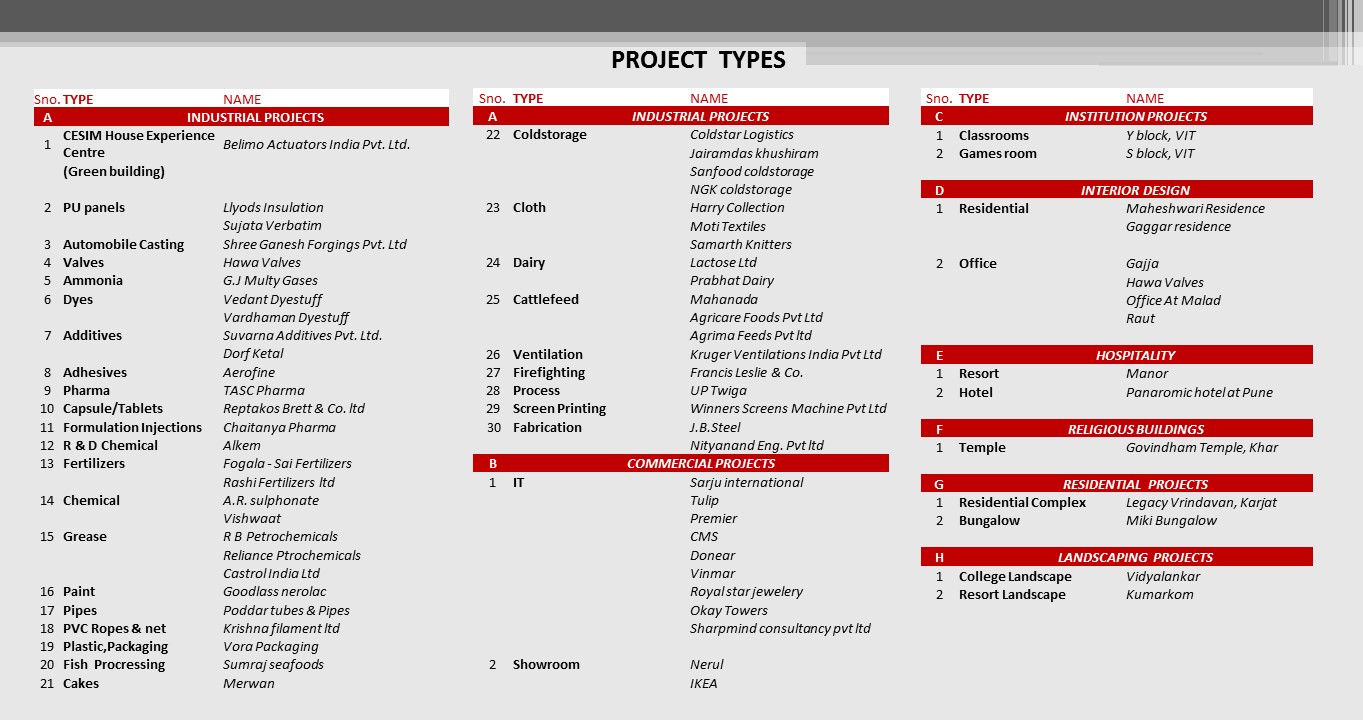Click 'Reptakos Brett & Co. ltd' name
The height and width of the screenshot is (720, 1363).
click(294, 409)
